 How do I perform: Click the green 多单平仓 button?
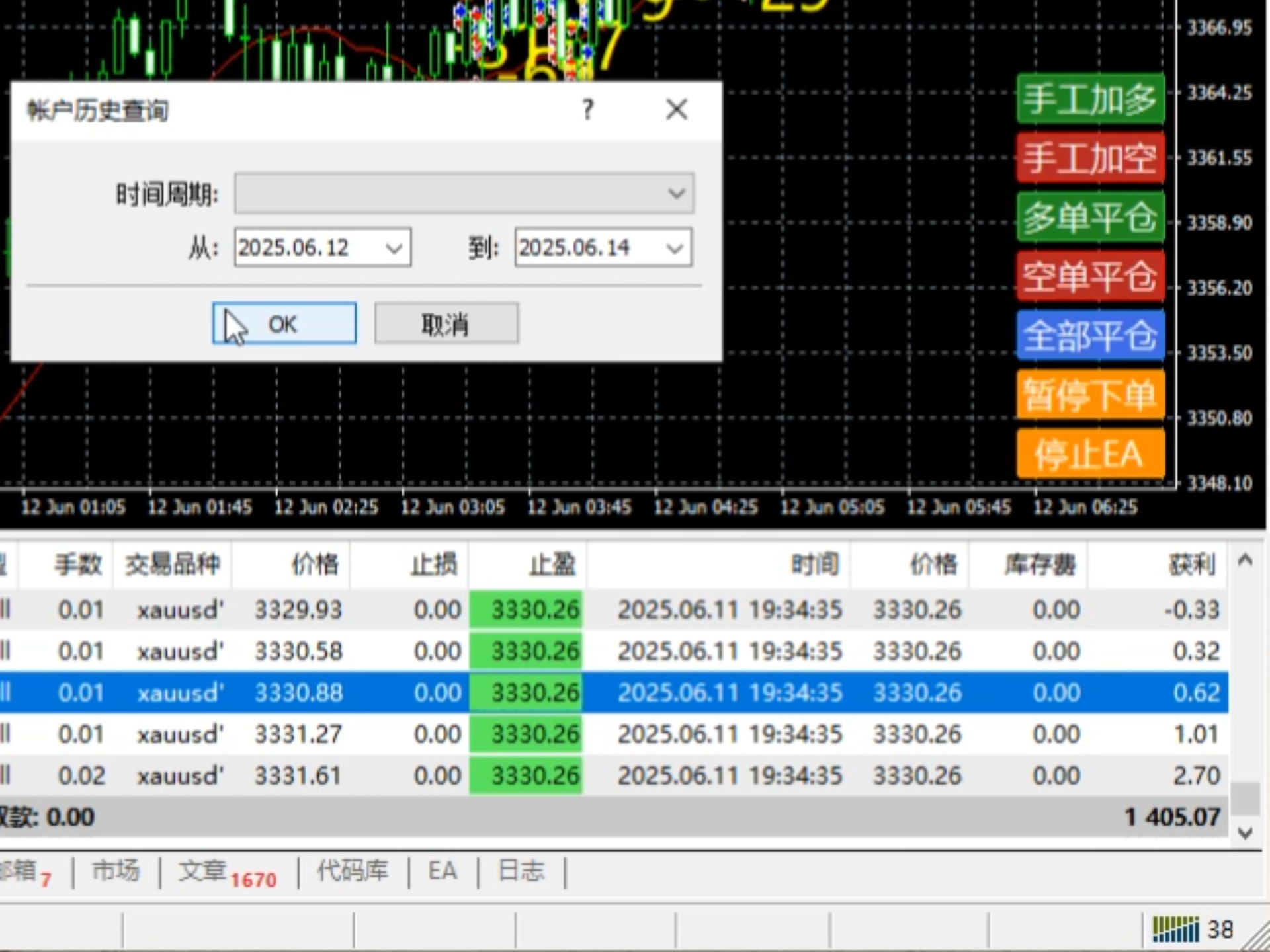click(x=1090, y=217)
